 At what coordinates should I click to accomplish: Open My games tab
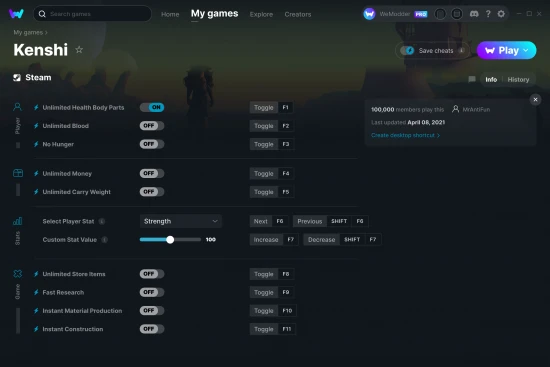click(x=214, y=14)
